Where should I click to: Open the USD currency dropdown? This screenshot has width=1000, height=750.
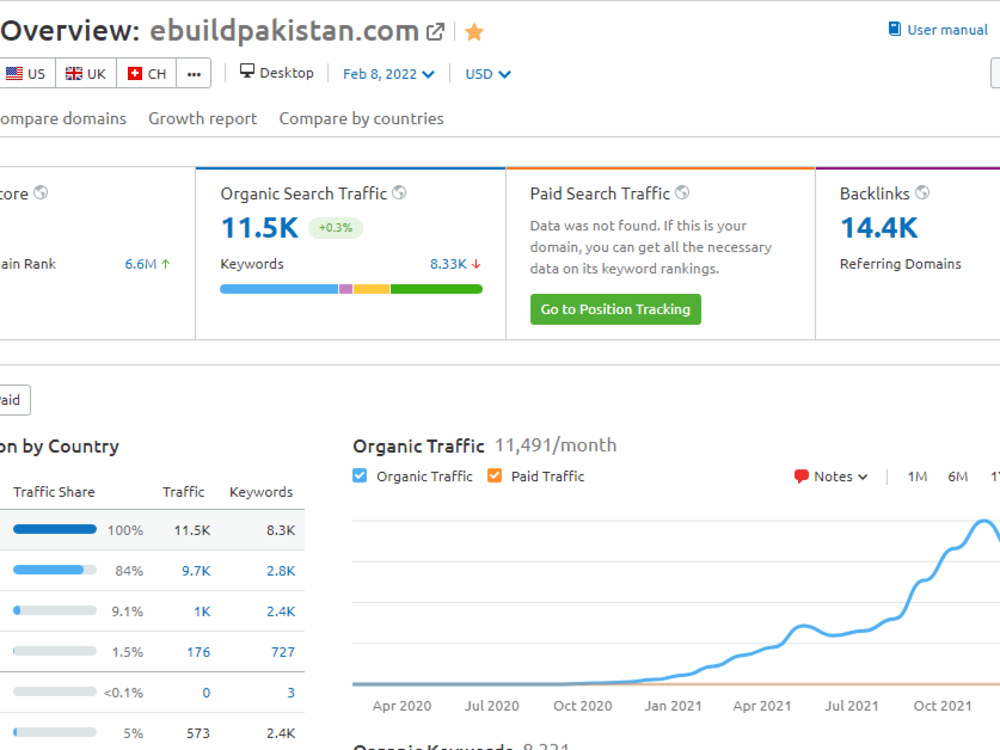[x=488, y=74]
